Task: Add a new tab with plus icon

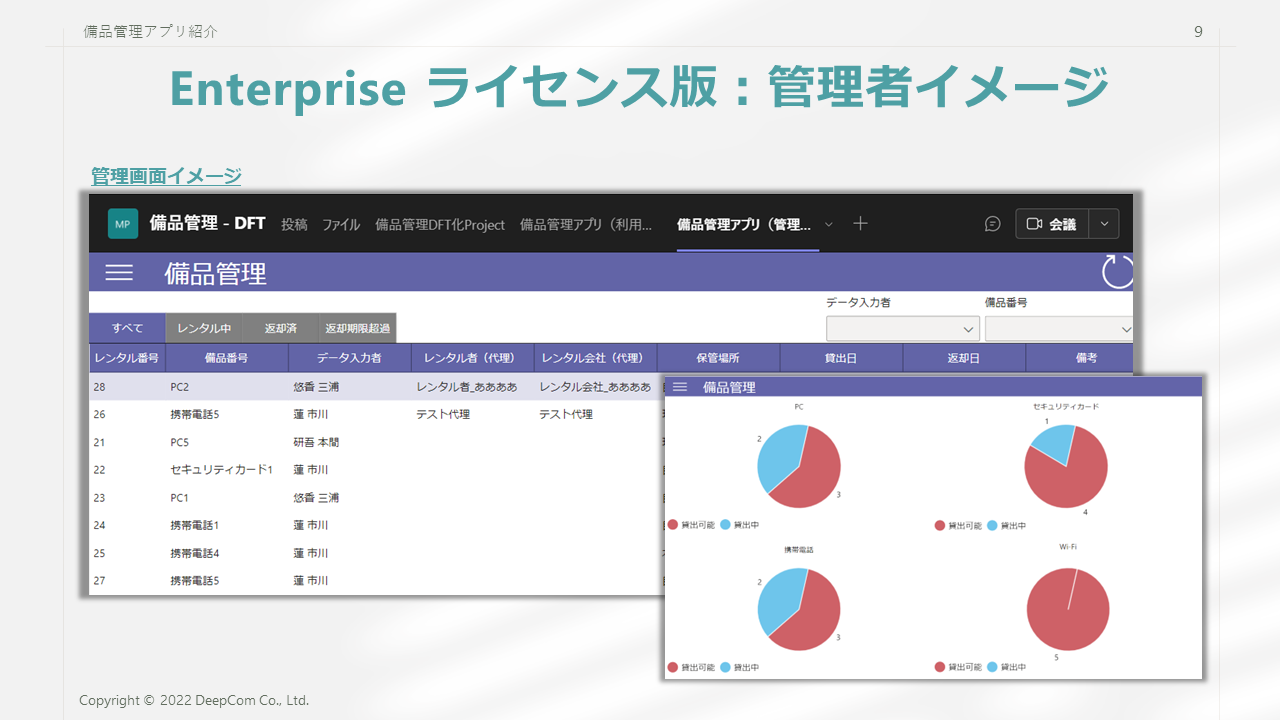Action: (860, 223)
